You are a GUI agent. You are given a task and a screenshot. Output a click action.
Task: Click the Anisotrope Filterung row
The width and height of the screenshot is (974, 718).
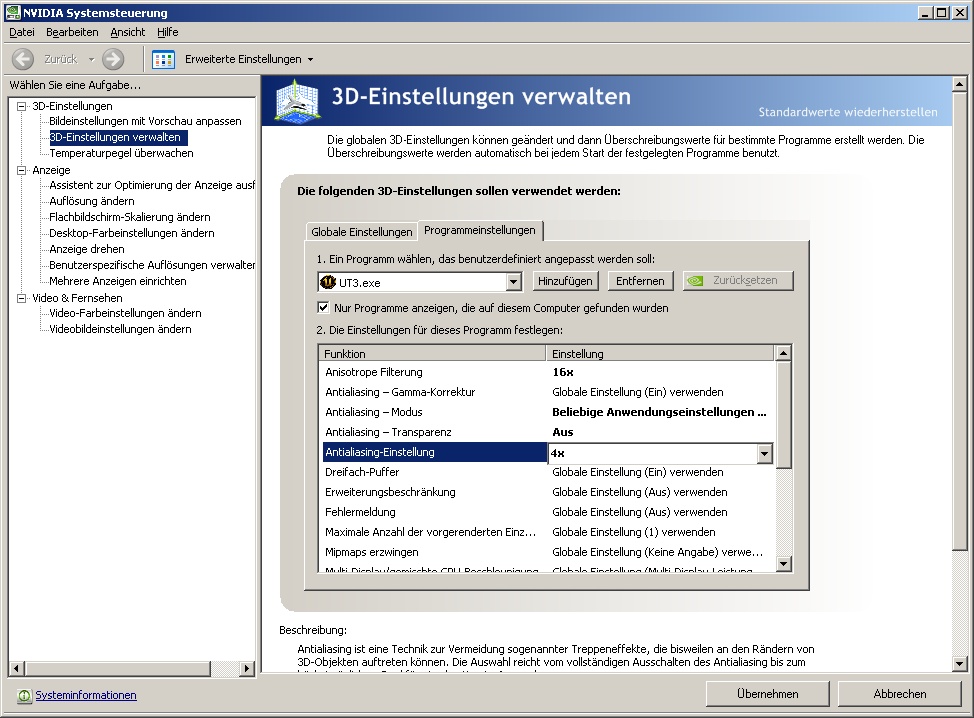pyautogui.click(x=548, y=372)
